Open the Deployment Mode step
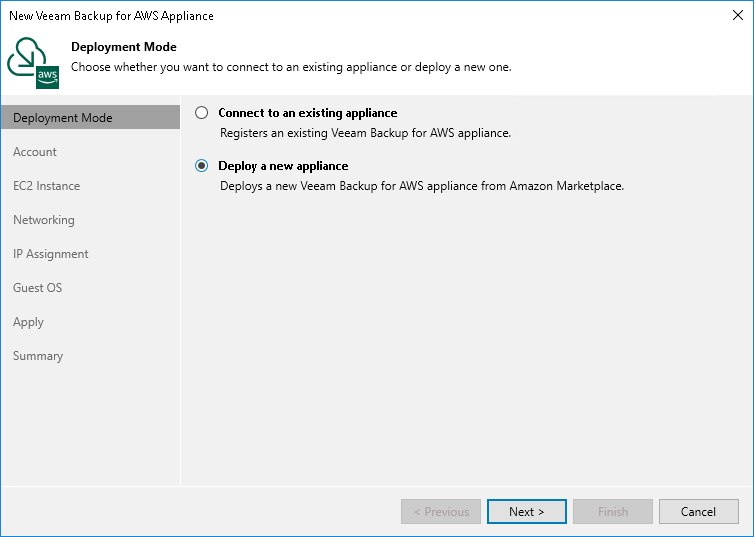 [62, 118]
